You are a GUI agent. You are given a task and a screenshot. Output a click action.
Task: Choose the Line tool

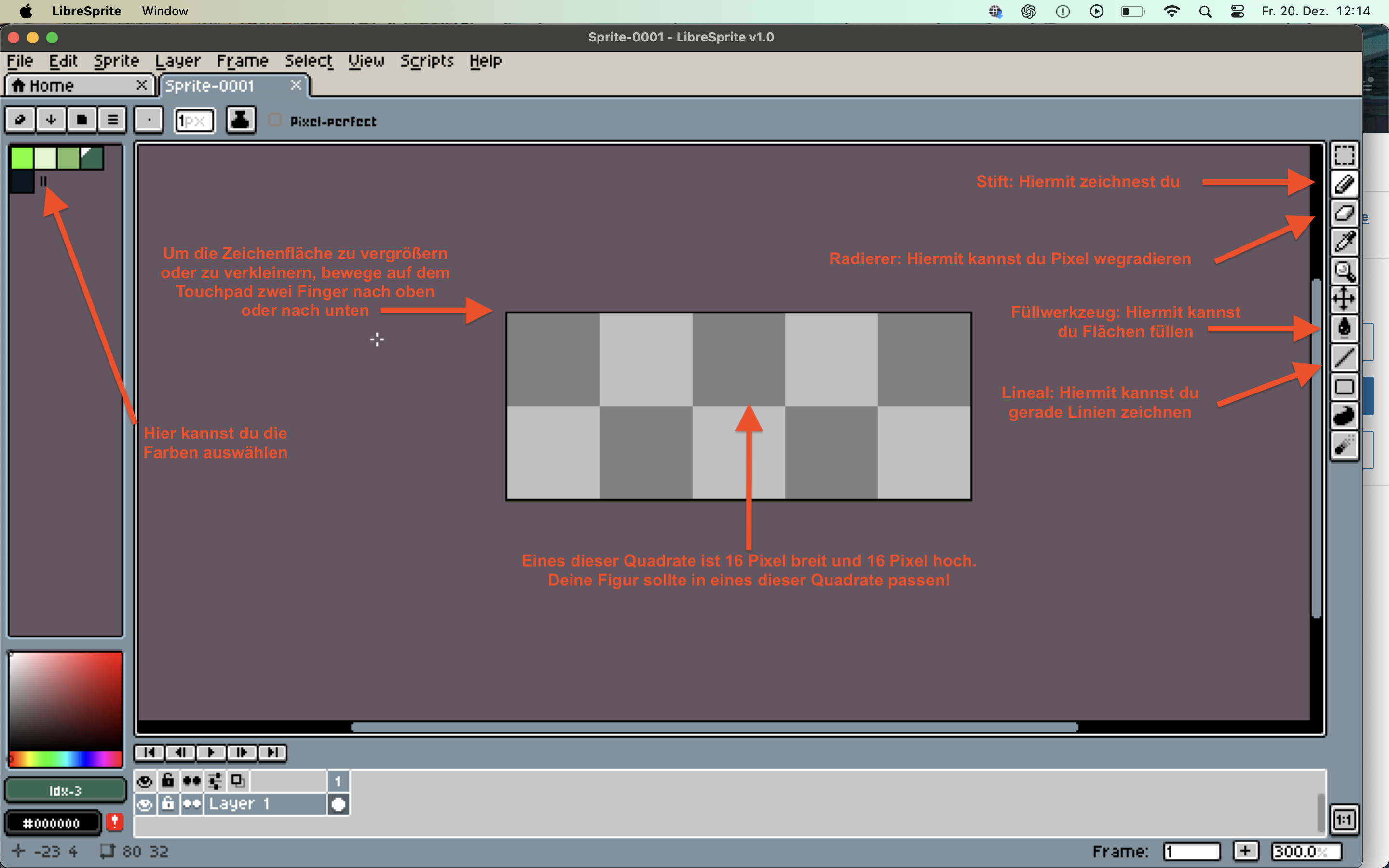[x=1344, y=358]
